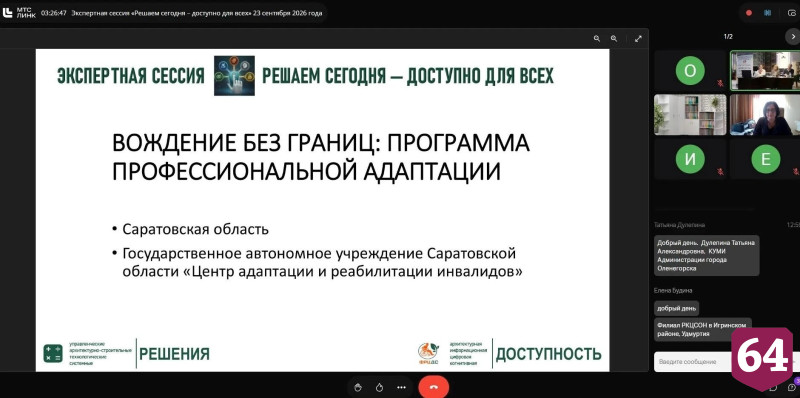Zoom out the presentation slide

596,39
